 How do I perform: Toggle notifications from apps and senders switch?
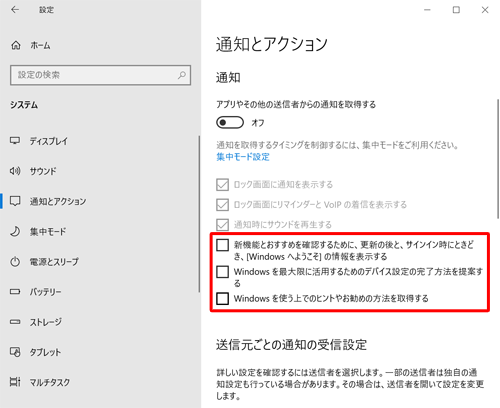point(230,122)
